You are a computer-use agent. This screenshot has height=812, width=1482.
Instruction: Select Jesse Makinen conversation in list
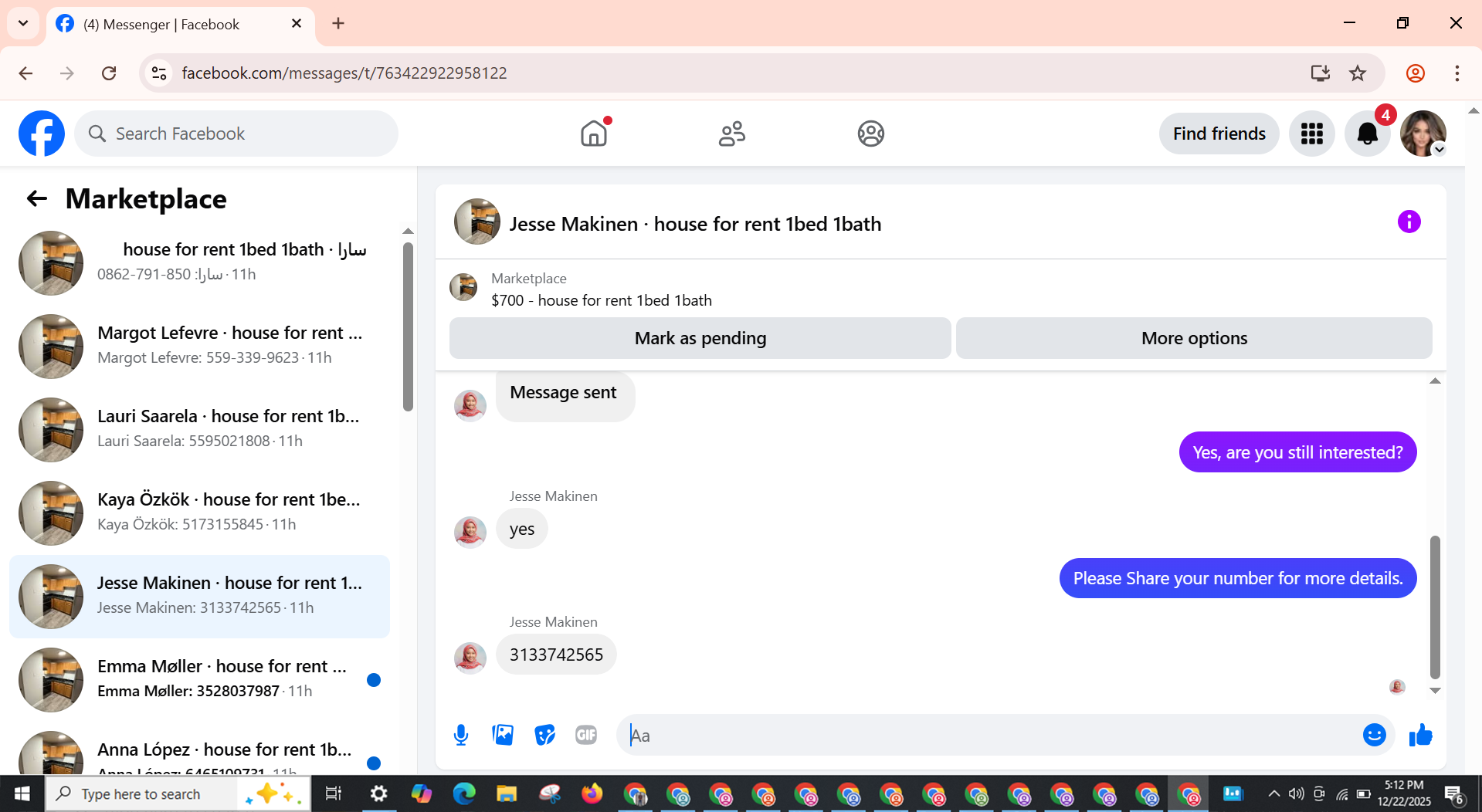point(199,597)
